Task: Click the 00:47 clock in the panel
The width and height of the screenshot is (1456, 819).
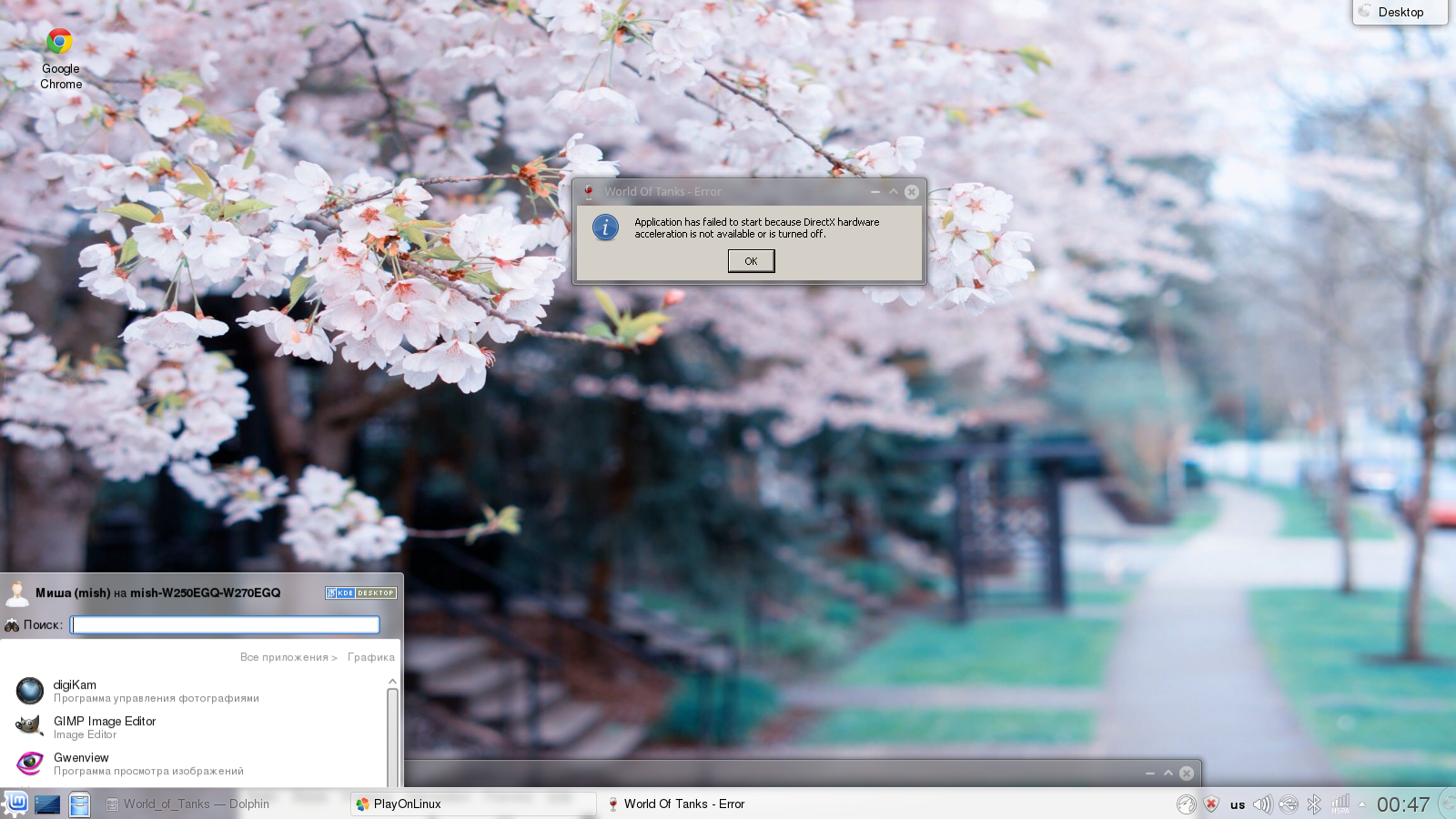Action: pos(1402,804)
